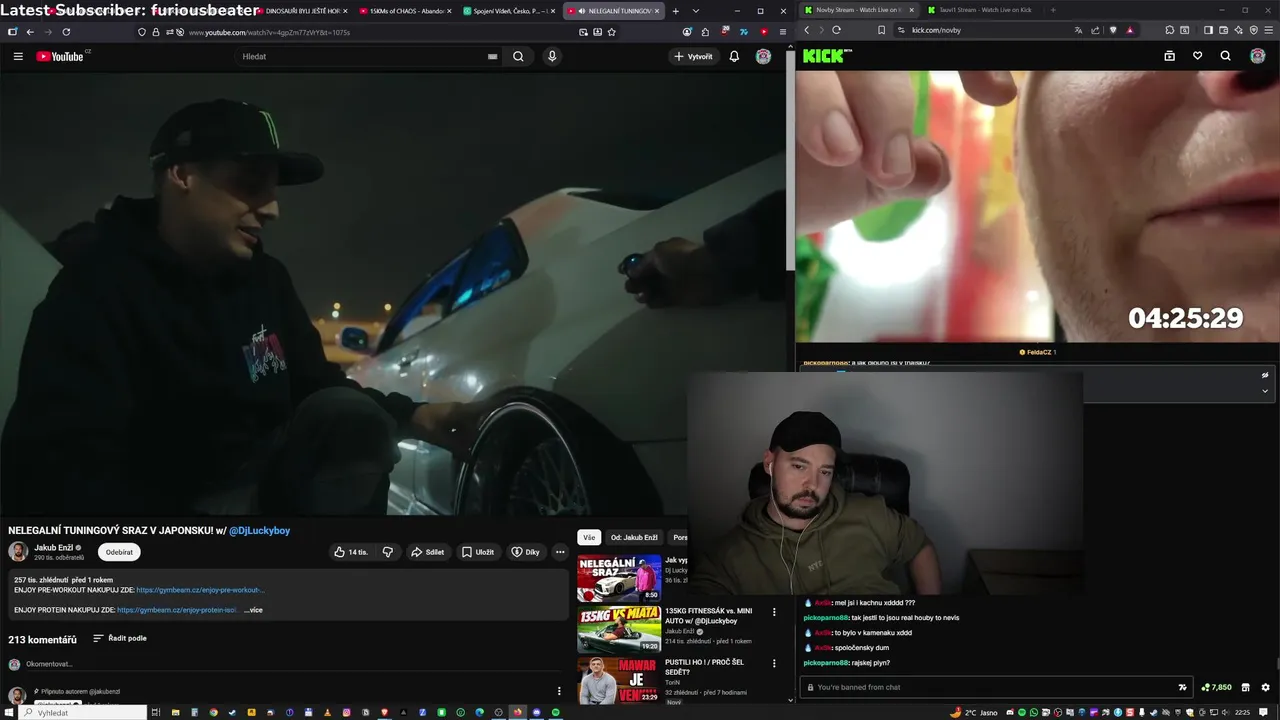Select the Od: Jakub Enžl chip
Viewport: 1280px width, 720px height.
634,537
